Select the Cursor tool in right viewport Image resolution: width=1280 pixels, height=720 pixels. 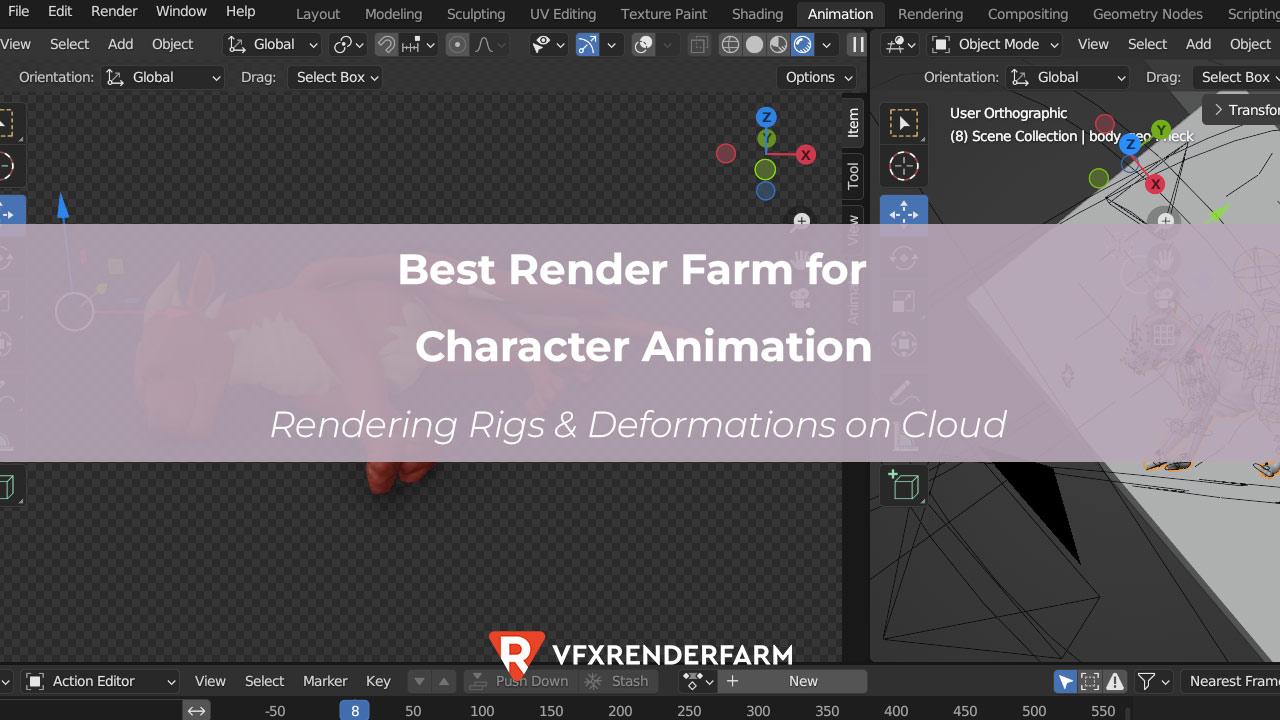tap(904, 166)
